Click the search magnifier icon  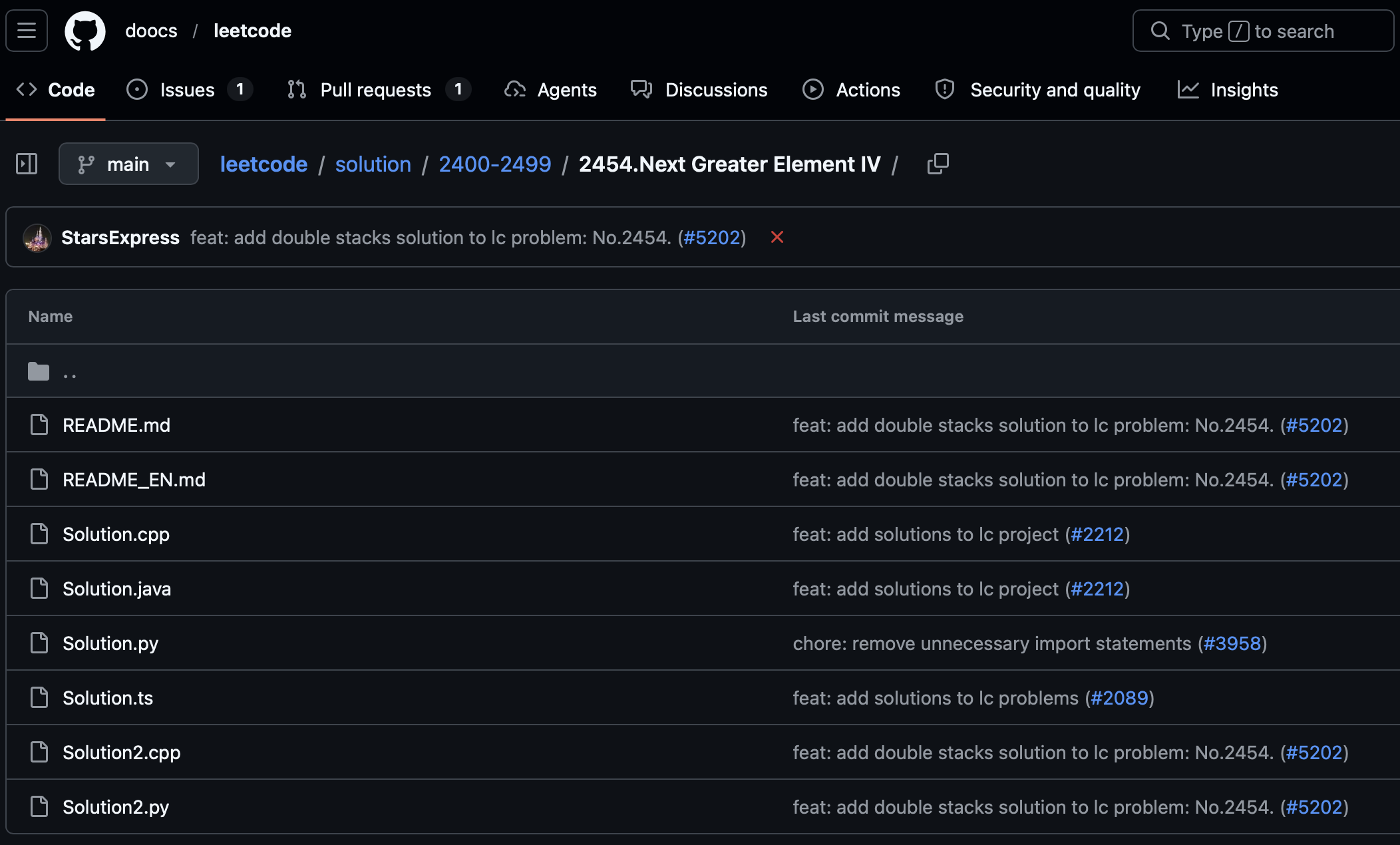pos(1160,31)
